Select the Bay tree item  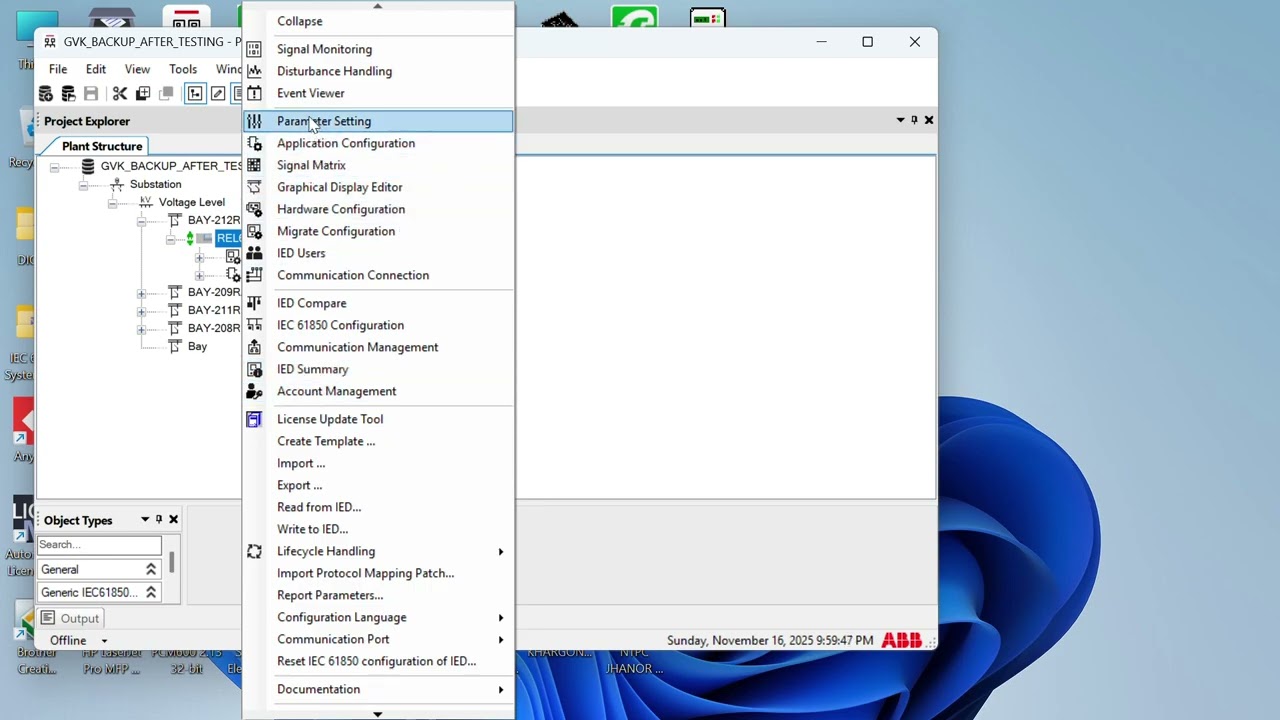(197, 347)
